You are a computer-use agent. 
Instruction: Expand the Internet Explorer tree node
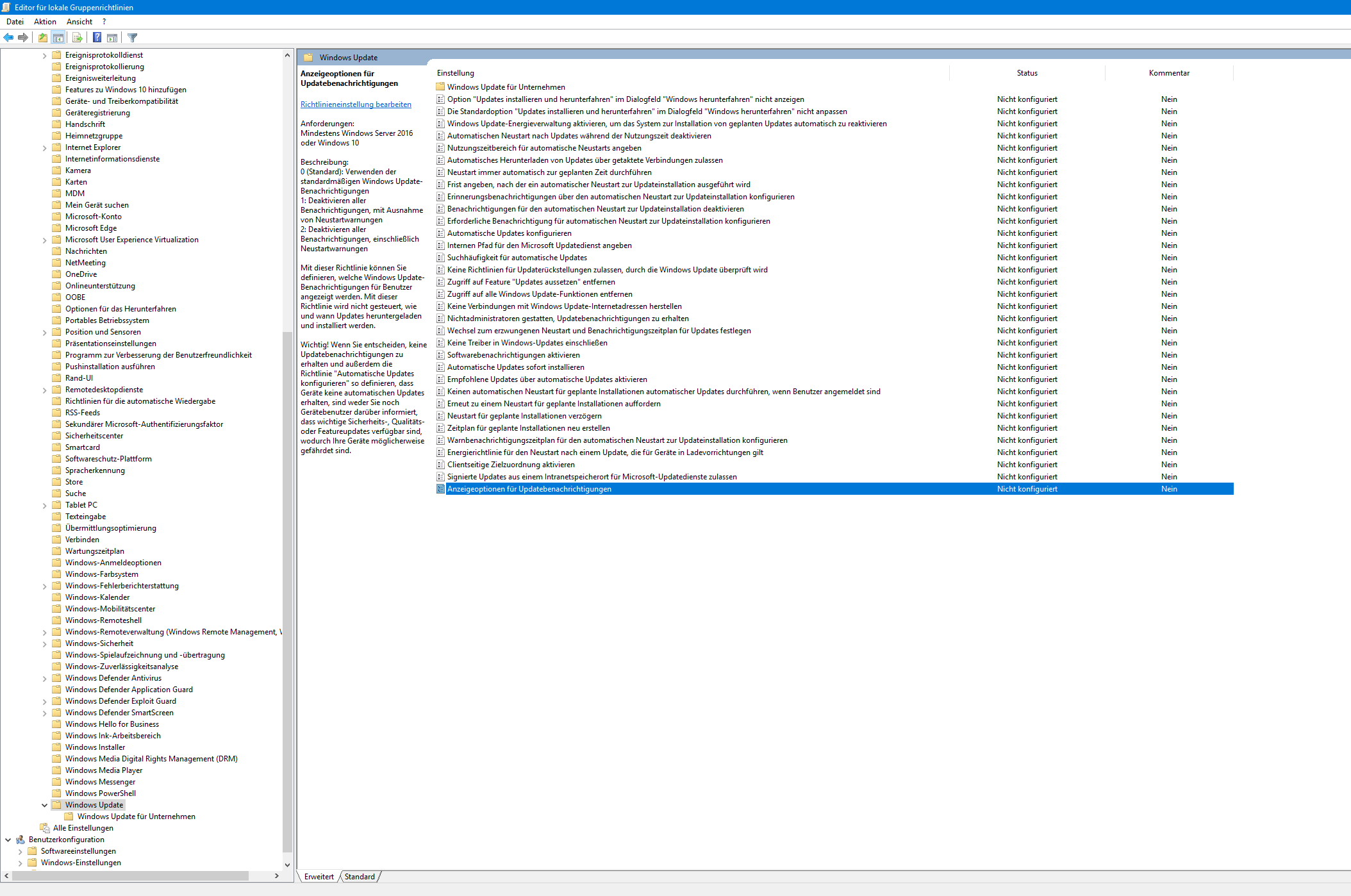[x=44, y=148]
